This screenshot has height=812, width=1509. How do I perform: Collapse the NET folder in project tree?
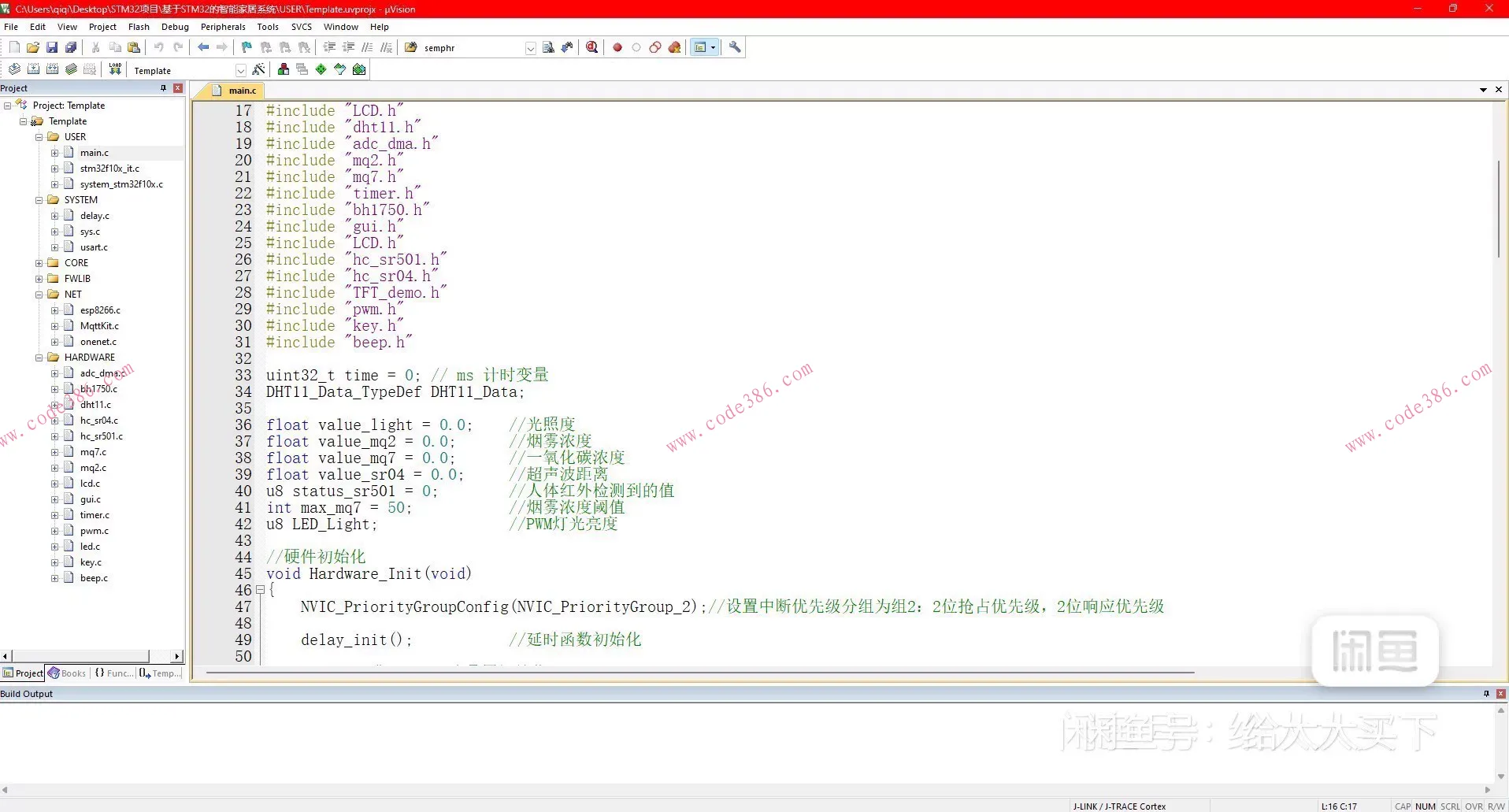pyautogui.click(x=39, y=295)
